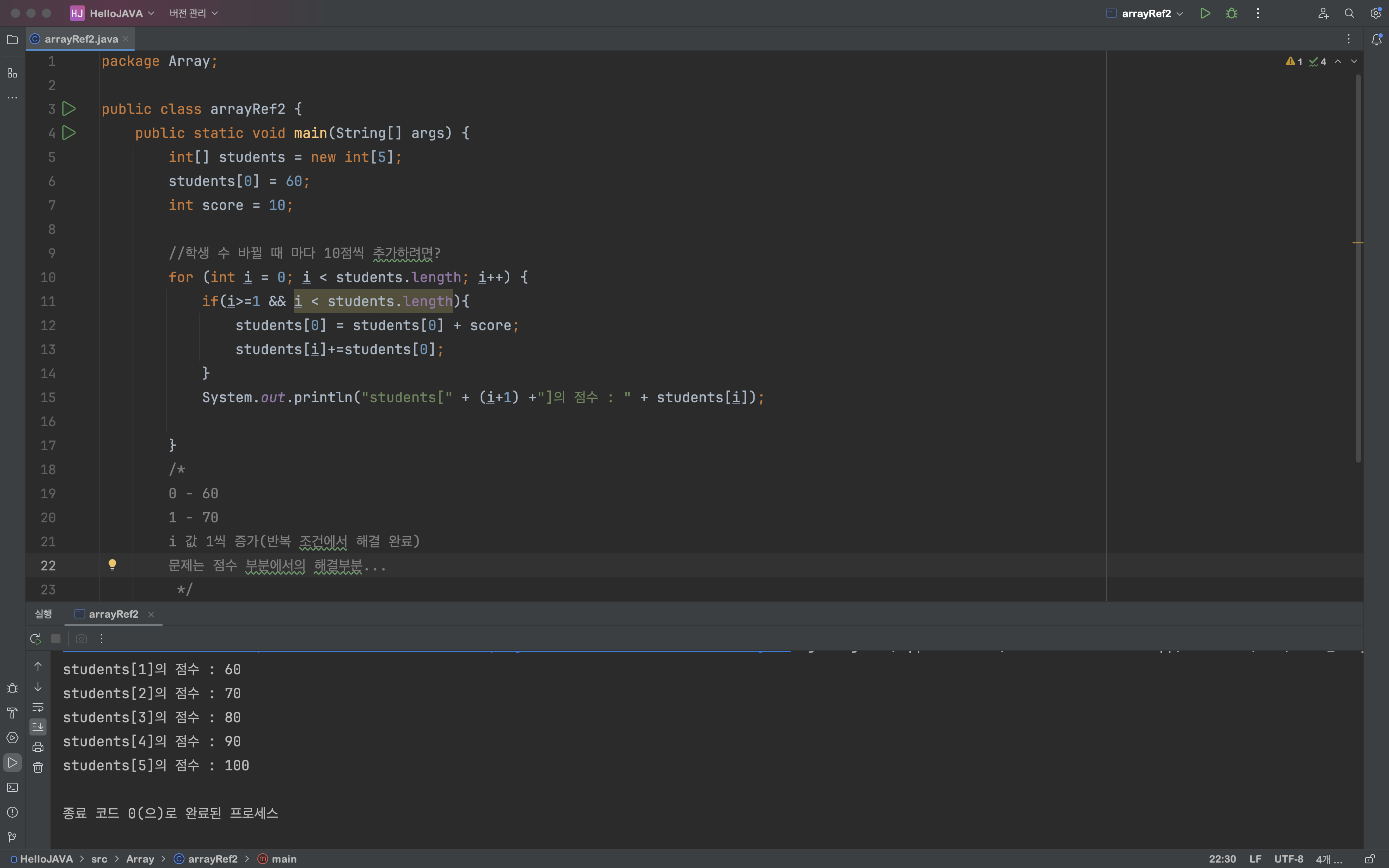
Task: Change file encoding UTF-8 in status bar
Action: pyautogui.click(x=1289, y=859)
